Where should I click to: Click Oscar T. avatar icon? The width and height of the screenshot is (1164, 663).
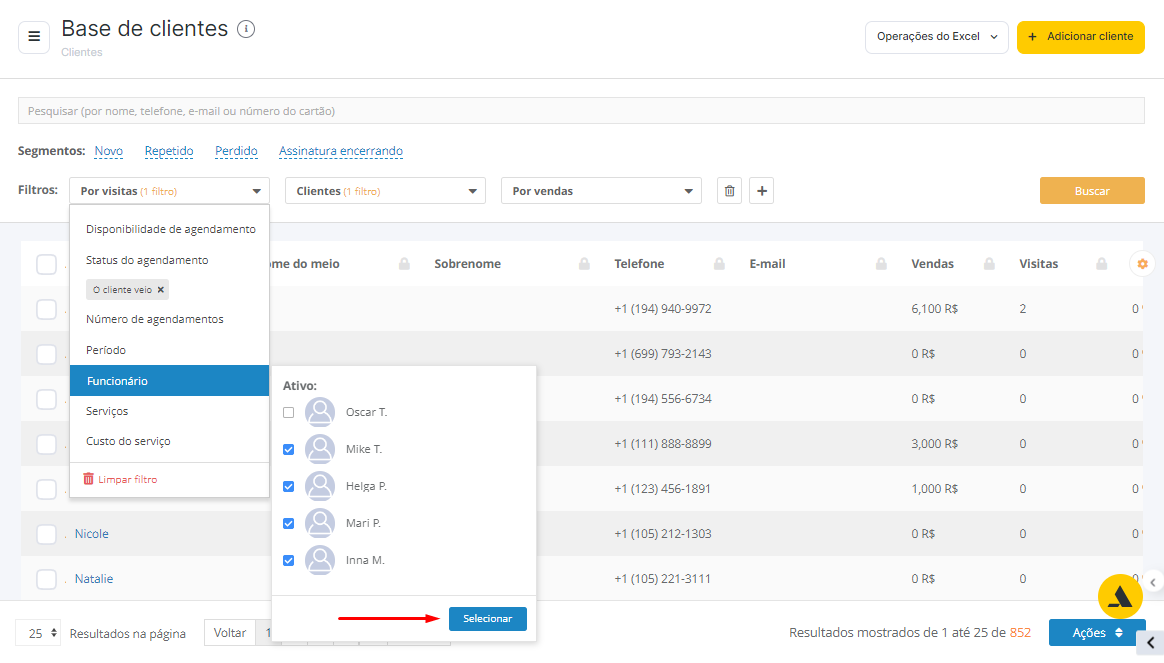point(320,412)
